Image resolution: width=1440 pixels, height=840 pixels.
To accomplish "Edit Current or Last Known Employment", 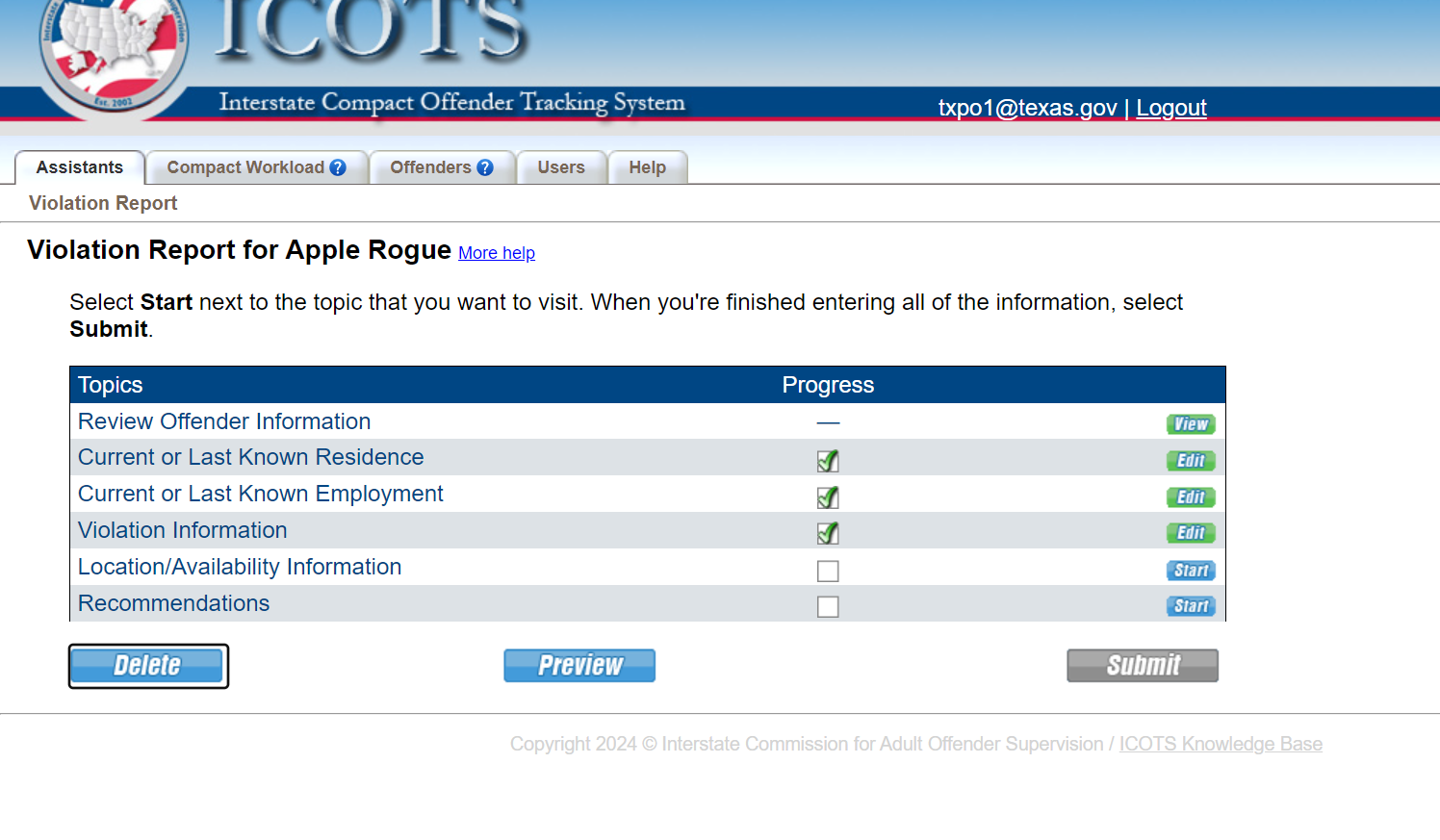I will (x=1191, y=497).
